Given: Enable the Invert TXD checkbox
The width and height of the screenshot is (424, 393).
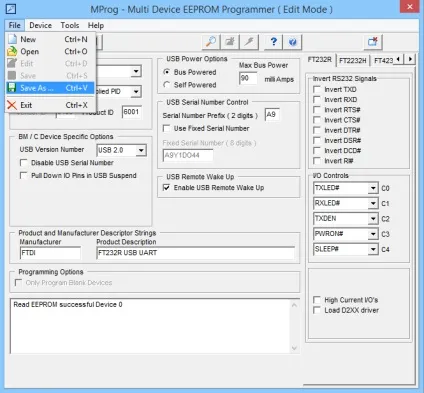Looking at the screenshot, I should coord(317,89).
